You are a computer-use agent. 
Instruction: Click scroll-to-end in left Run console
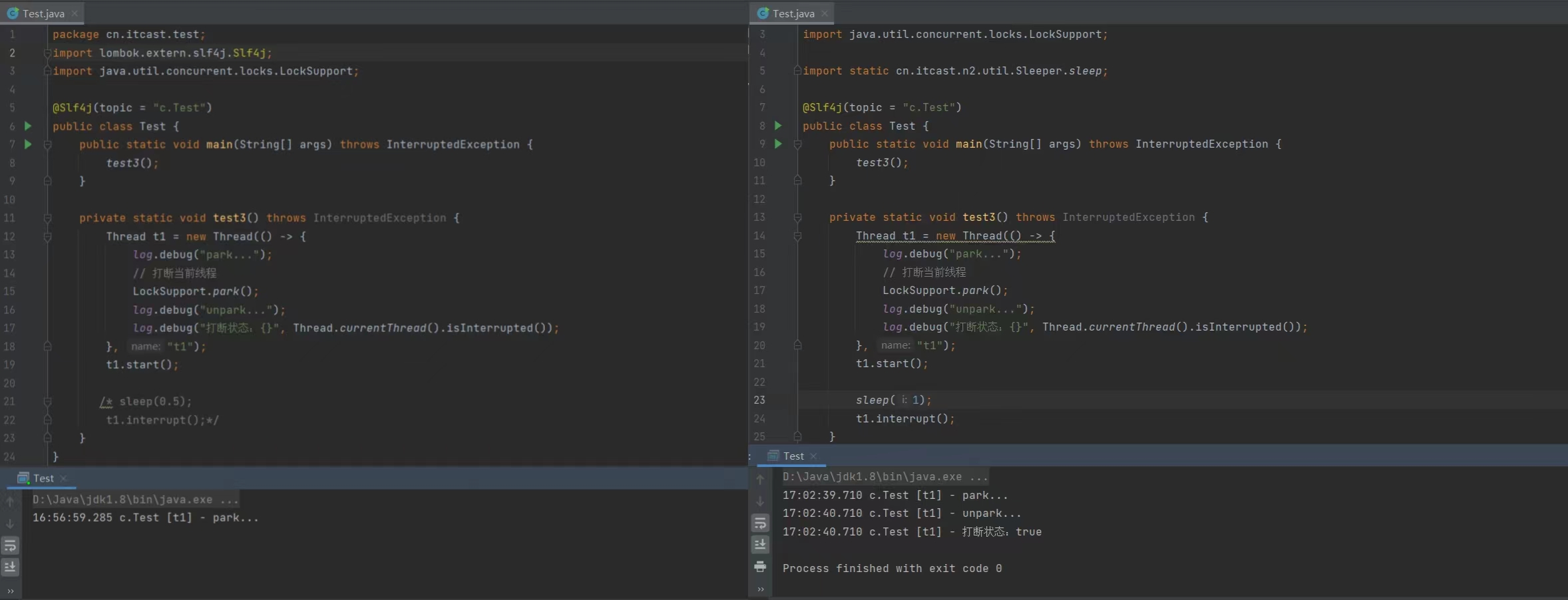pos(10,567)
